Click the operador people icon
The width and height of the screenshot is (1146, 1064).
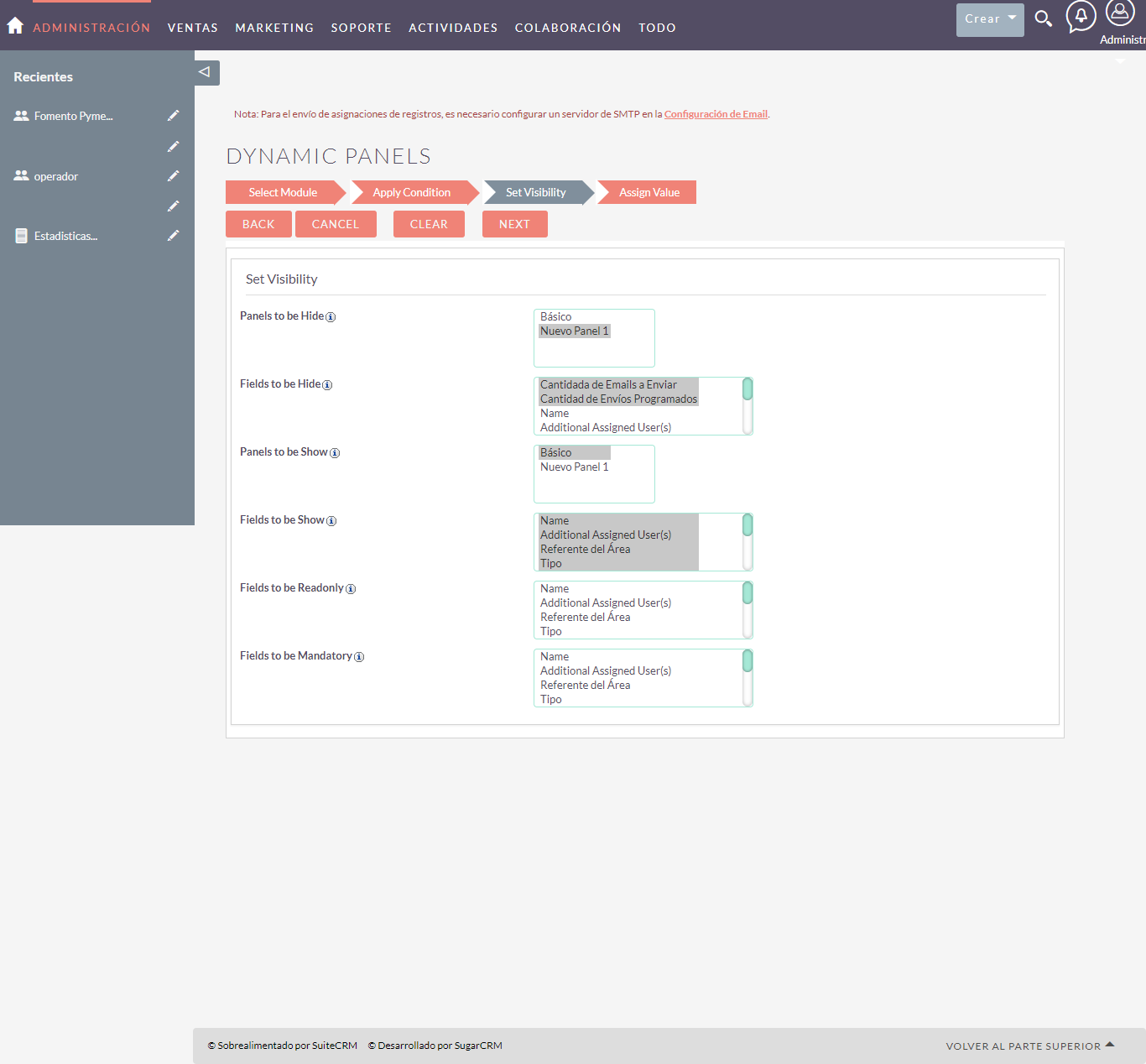[21, 176]
